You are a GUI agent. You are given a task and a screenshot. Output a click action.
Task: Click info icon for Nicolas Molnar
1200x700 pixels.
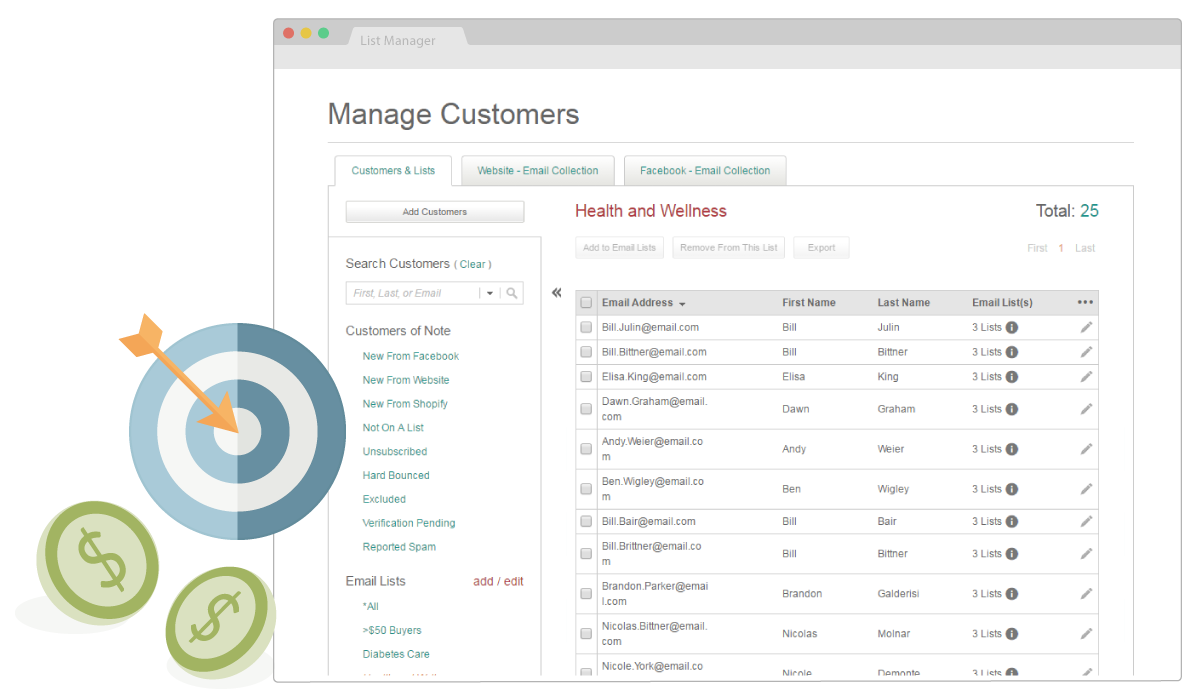tap(1012, 633)
